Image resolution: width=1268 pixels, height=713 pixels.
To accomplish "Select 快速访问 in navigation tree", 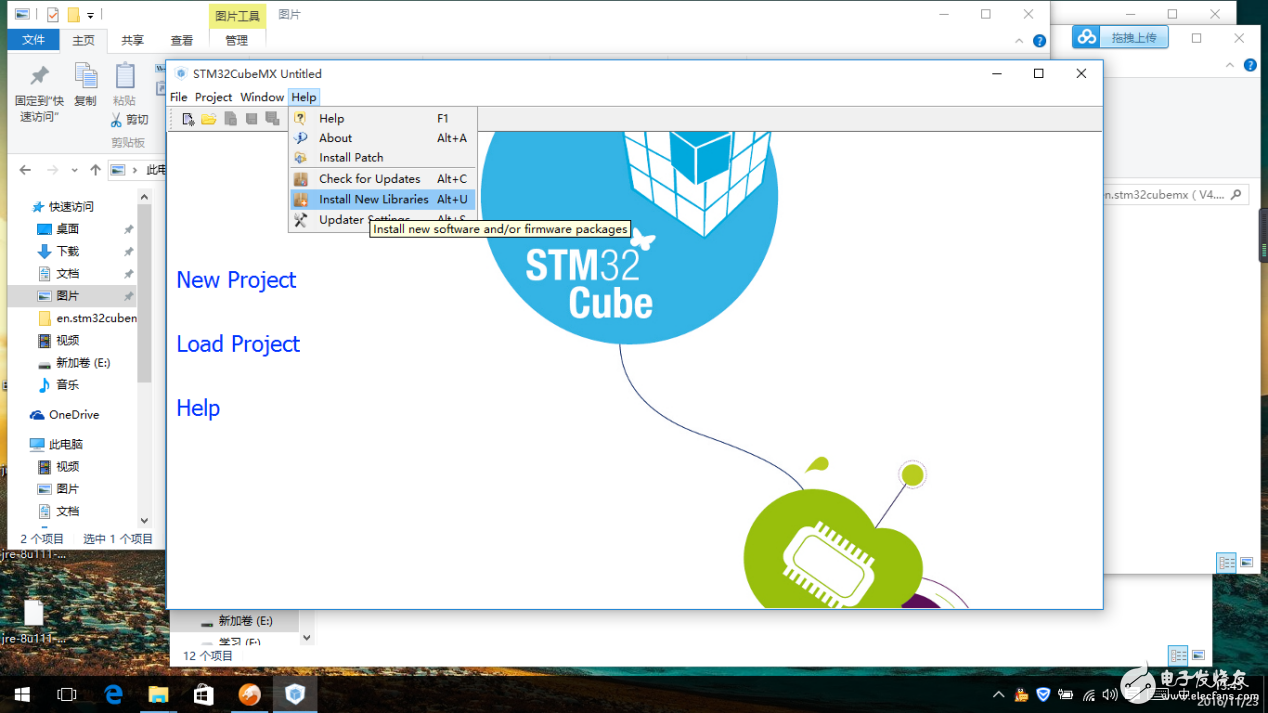I will coord(71,207).
